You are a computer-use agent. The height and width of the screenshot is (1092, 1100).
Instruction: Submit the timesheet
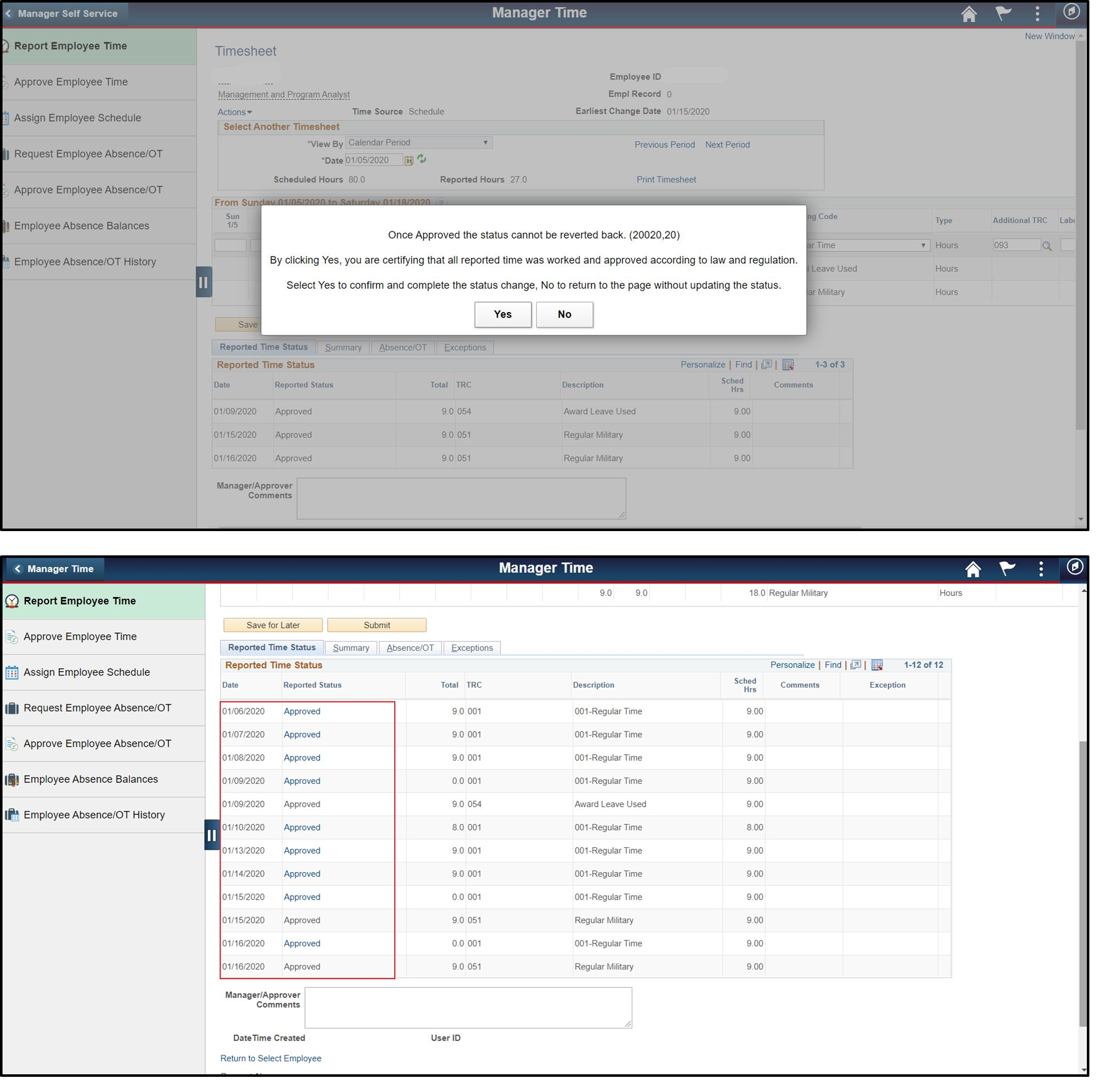click(x=377, y=625)
